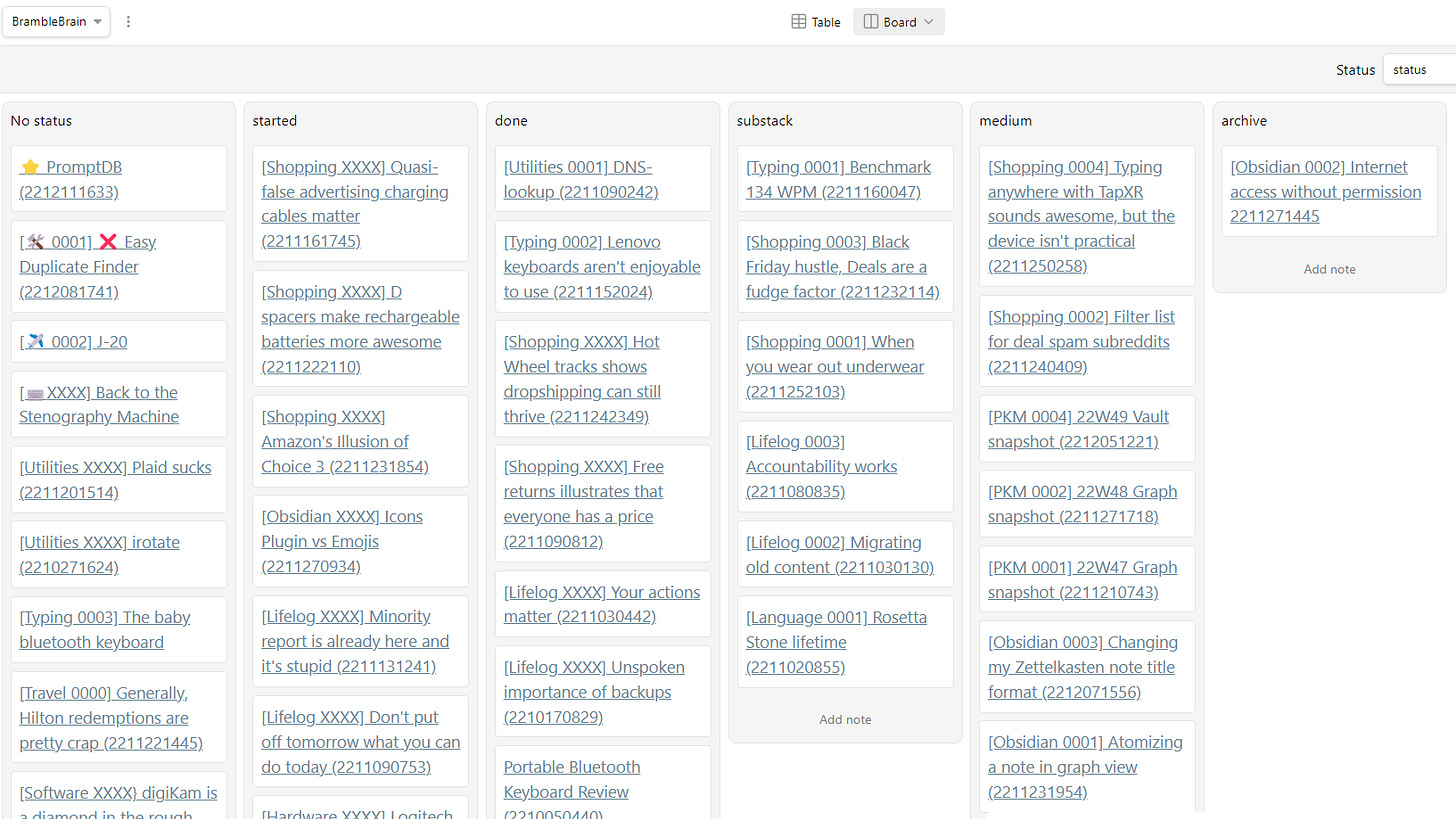The image size is (1456, 819).
Task: Open Hot Wheel tracks dropshipping note
Action: pos(603,379)
